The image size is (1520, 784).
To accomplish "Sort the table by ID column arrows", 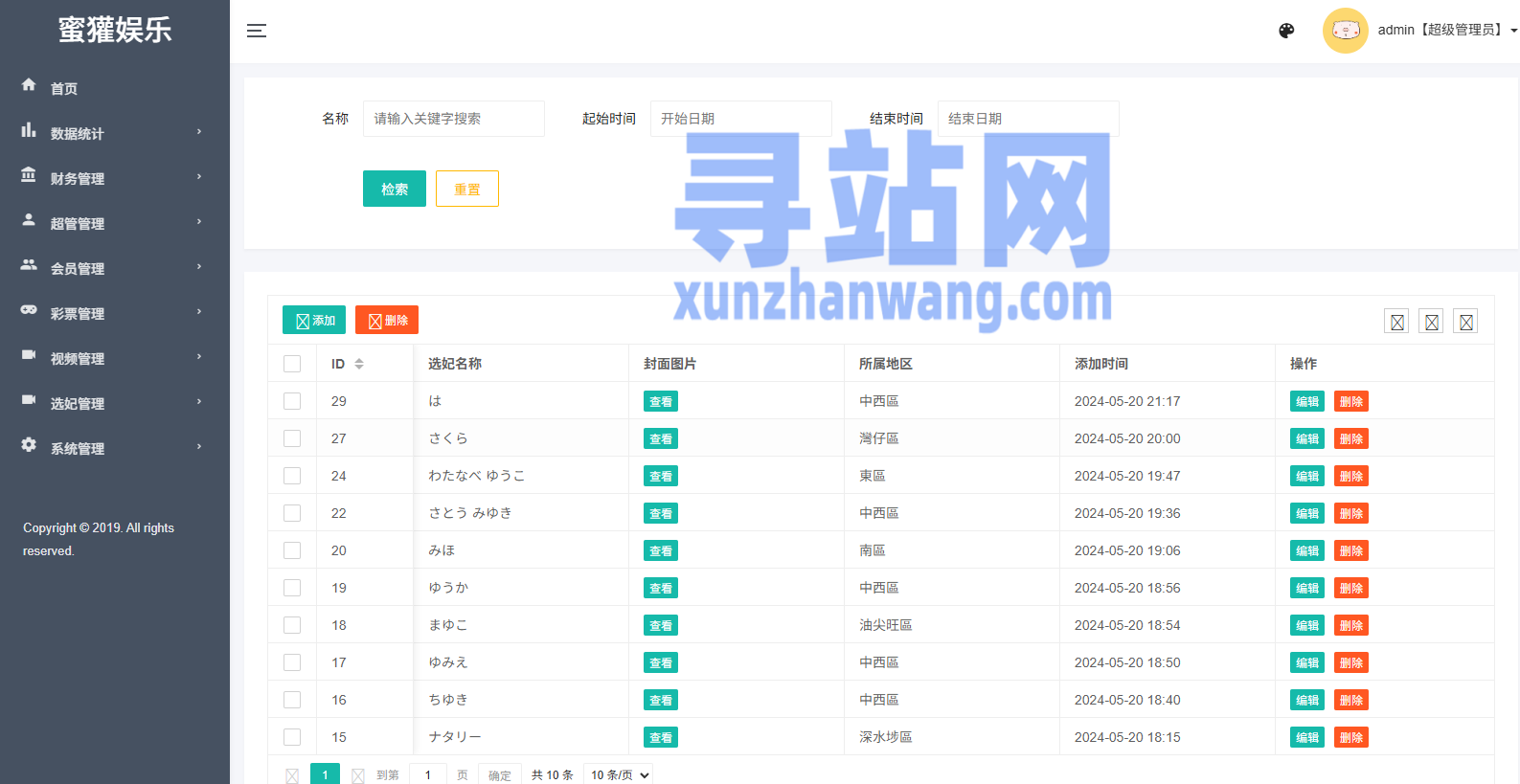I will pyautogui.click(x=359, y=364).
